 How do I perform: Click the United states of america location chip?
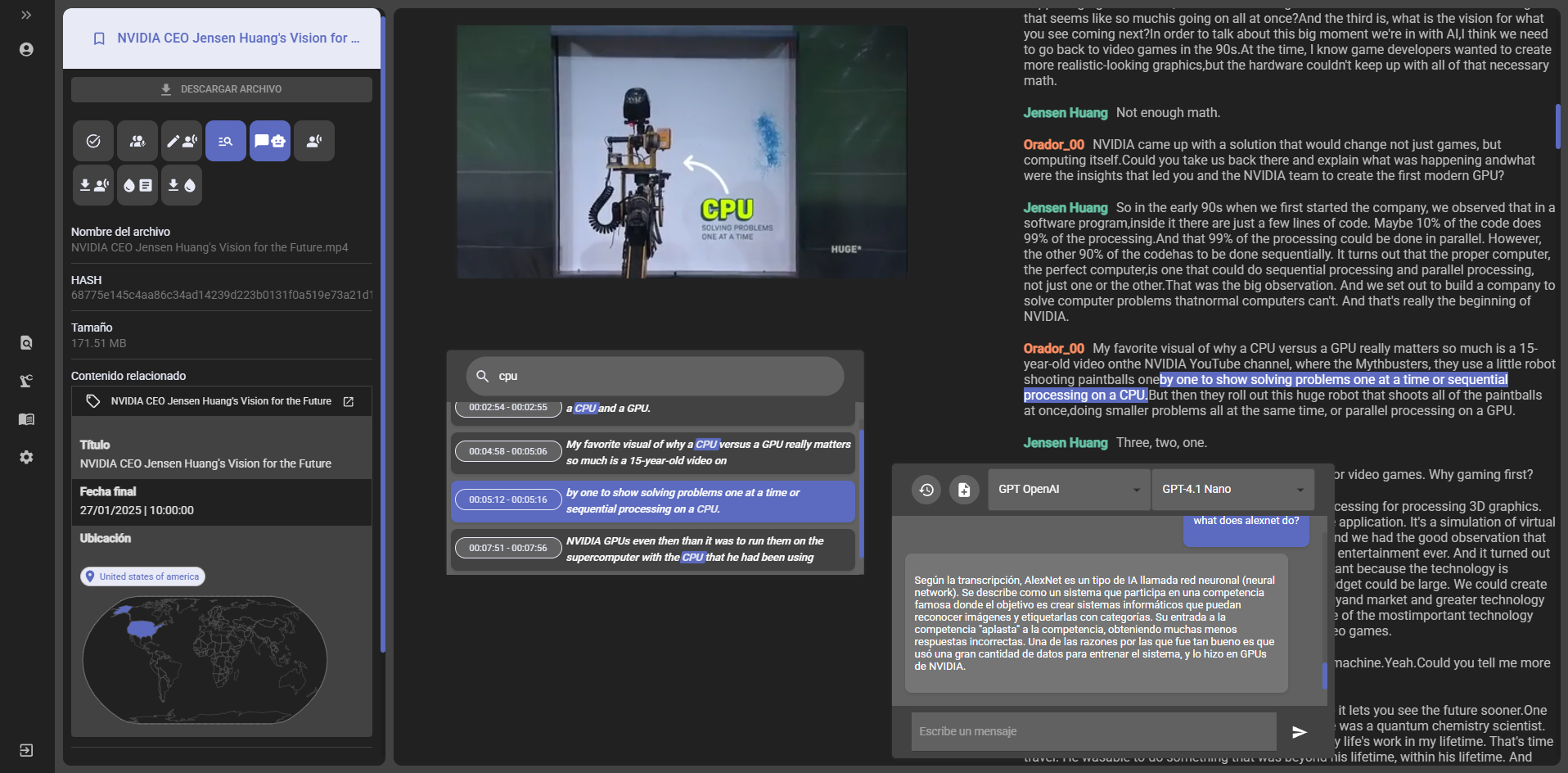point(142,576)
